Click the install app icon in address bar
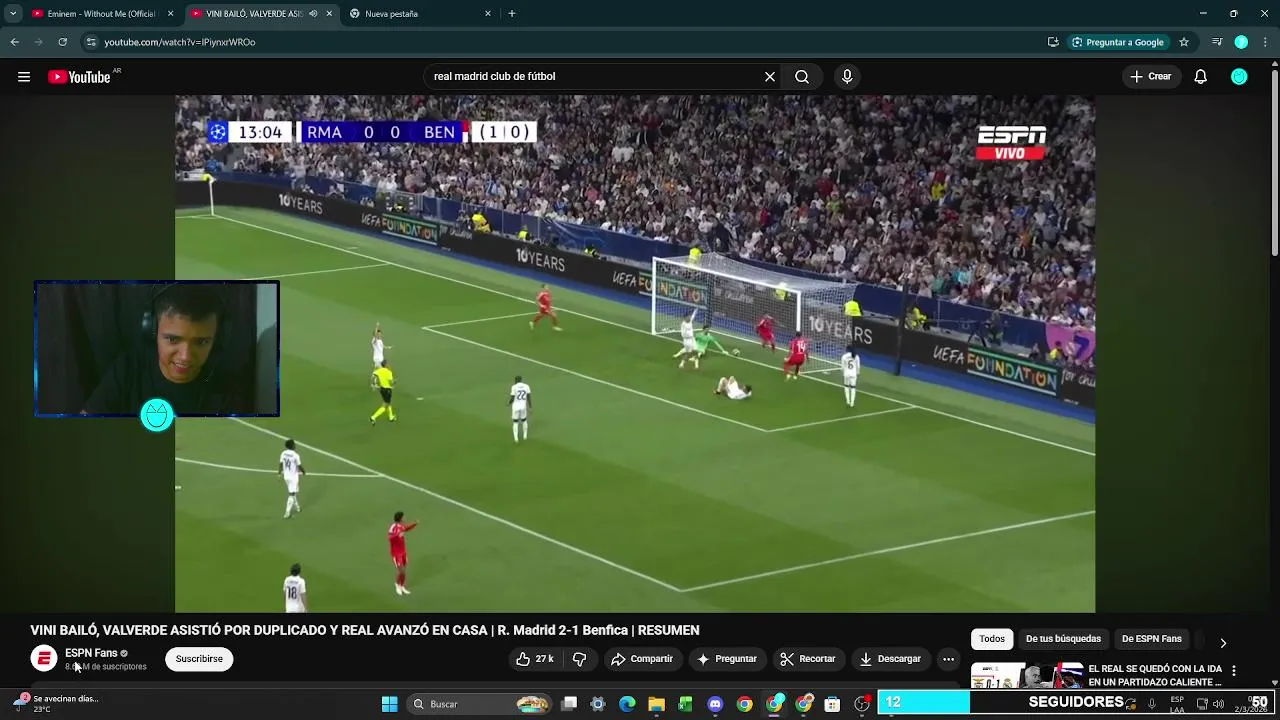 [x=1053, y=42]
